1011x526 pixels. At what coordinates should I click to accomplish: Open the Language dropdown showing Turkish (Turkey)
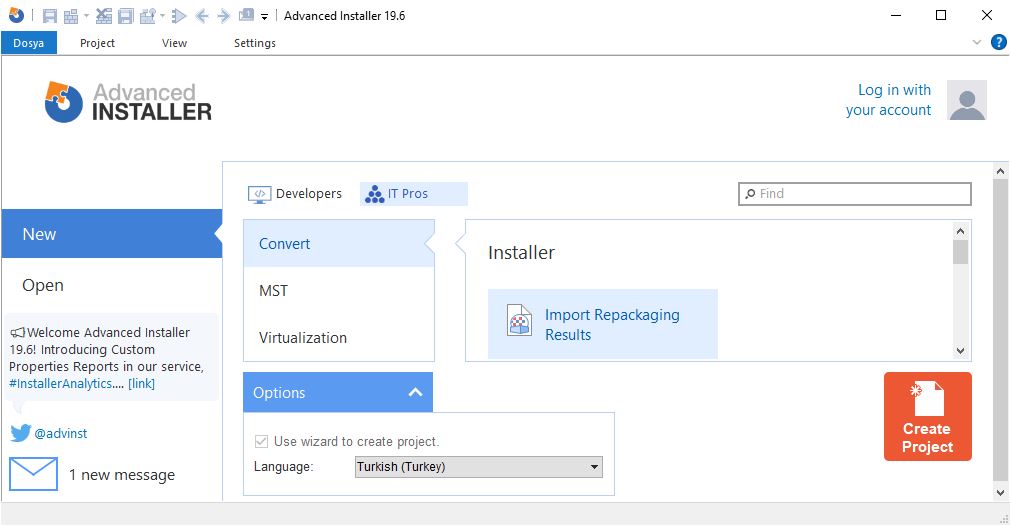(479, 467)
